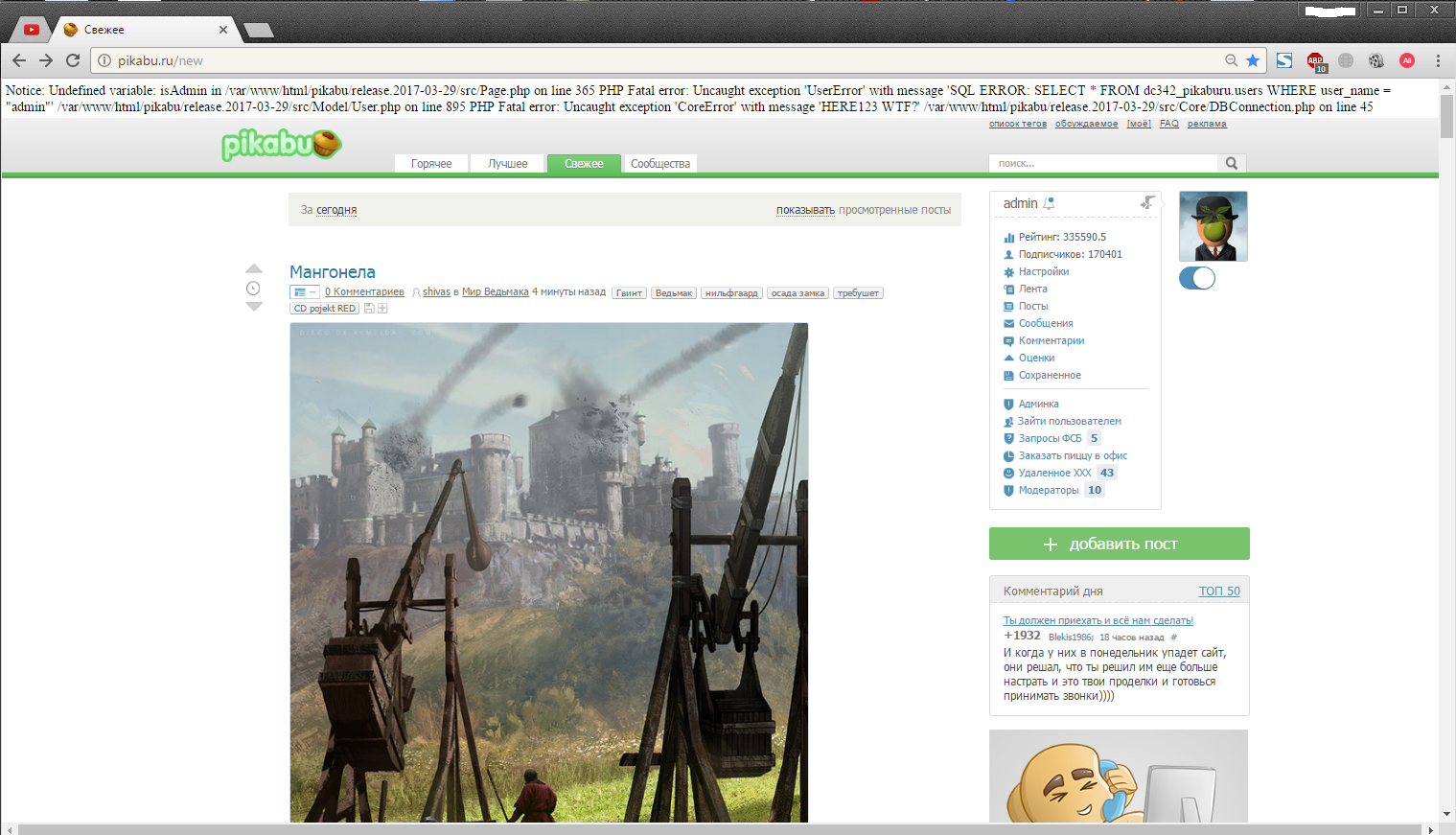
Task: Click the search magnifier button
Action: (x=1232, y=164)
